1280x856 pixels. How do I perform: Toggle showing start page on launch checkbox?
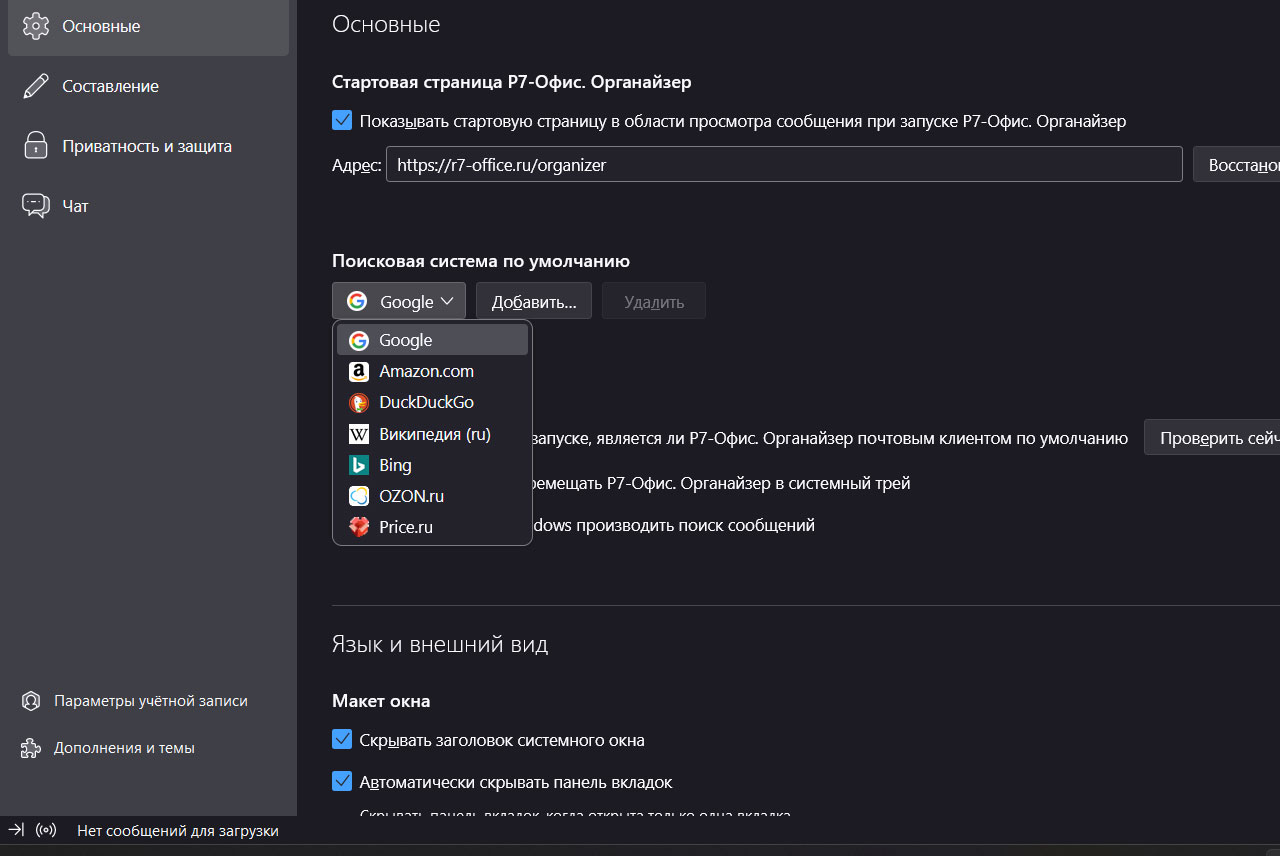[342, 121]
